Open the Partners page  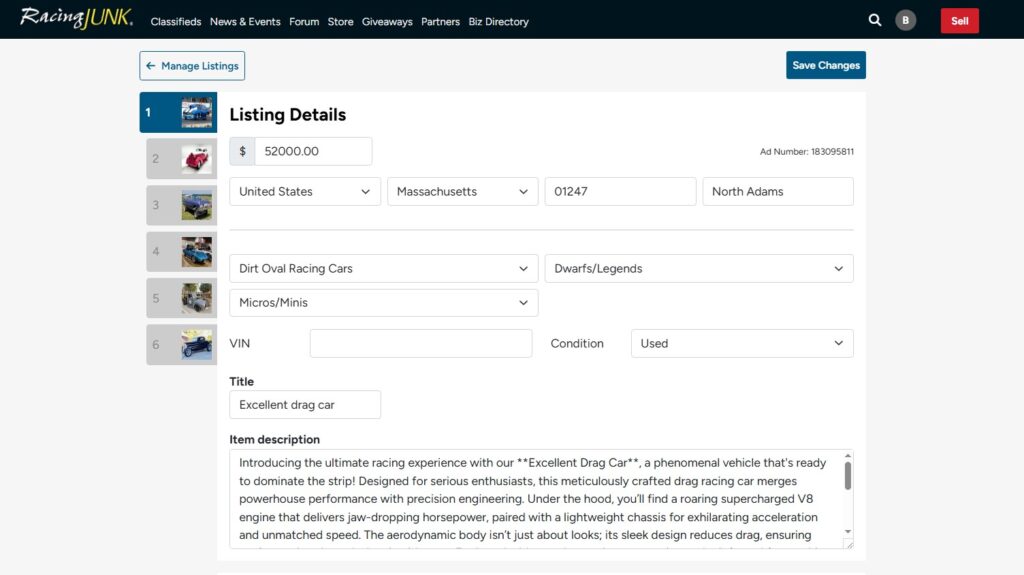440,22
